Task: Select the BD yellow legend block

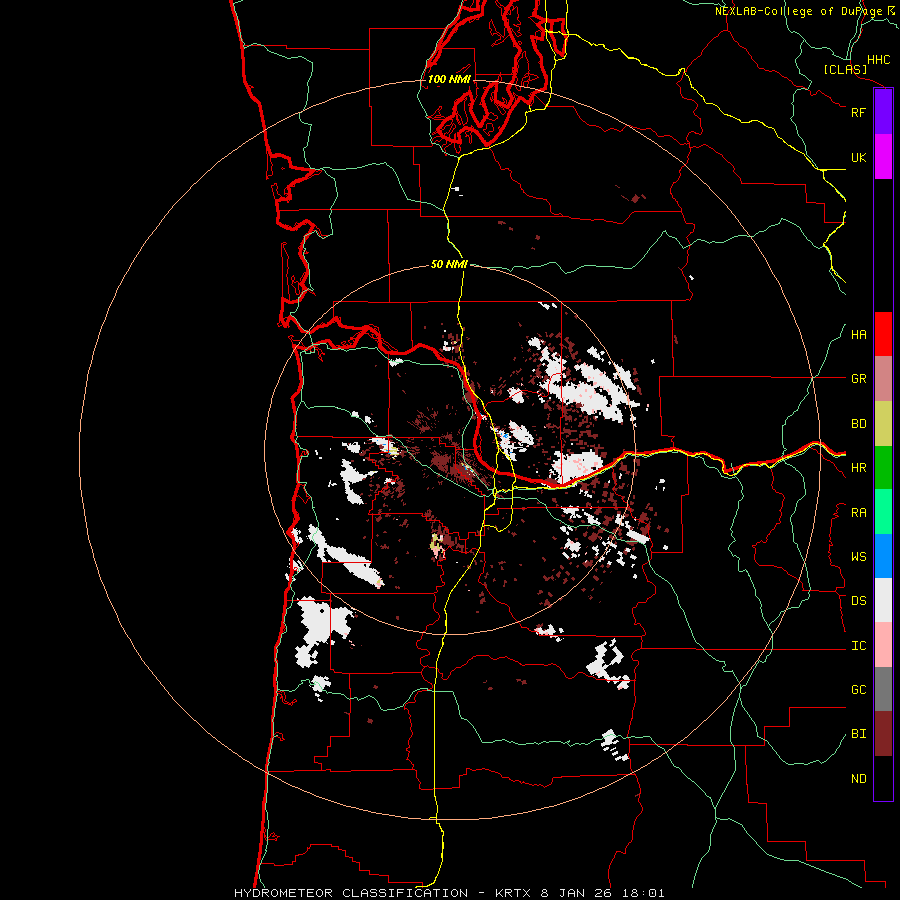Action: coord(883,424)
